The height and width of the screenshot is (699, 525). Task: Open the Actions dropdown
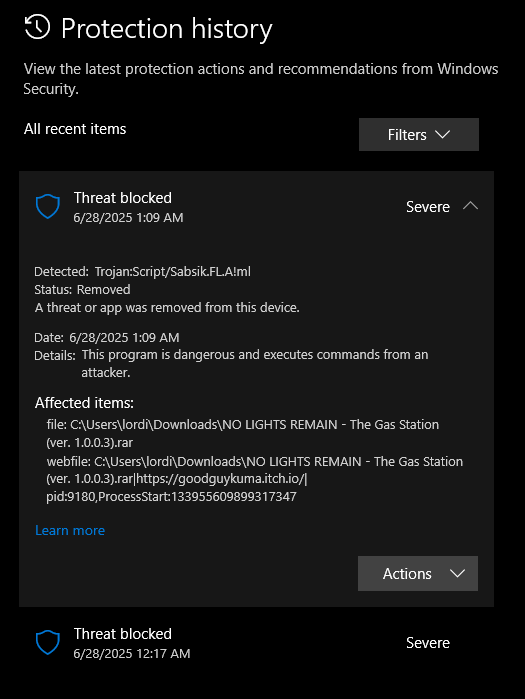(418, 573)
